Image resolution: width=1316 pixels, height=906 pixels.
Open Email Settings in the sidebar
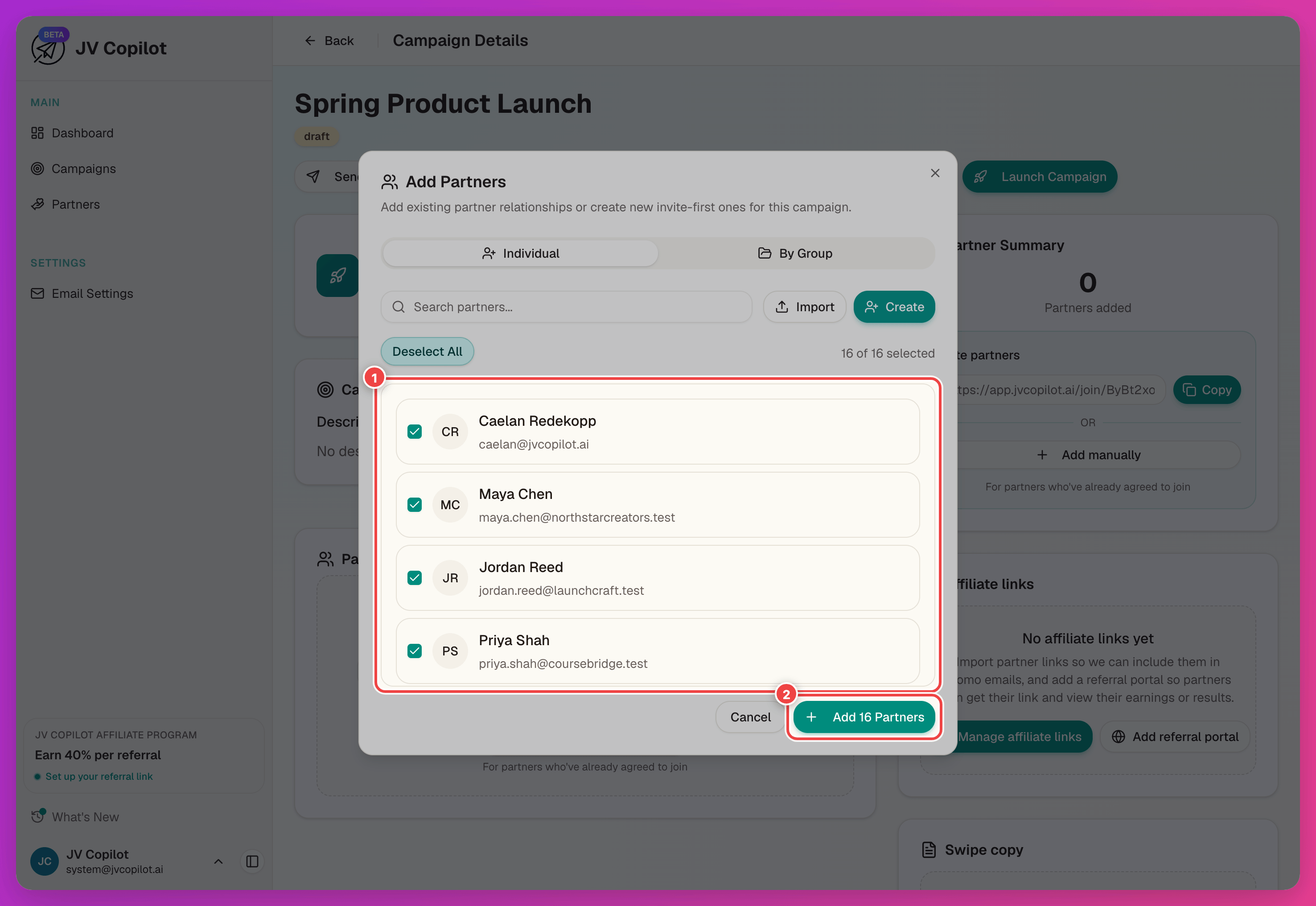coord(82,293)
